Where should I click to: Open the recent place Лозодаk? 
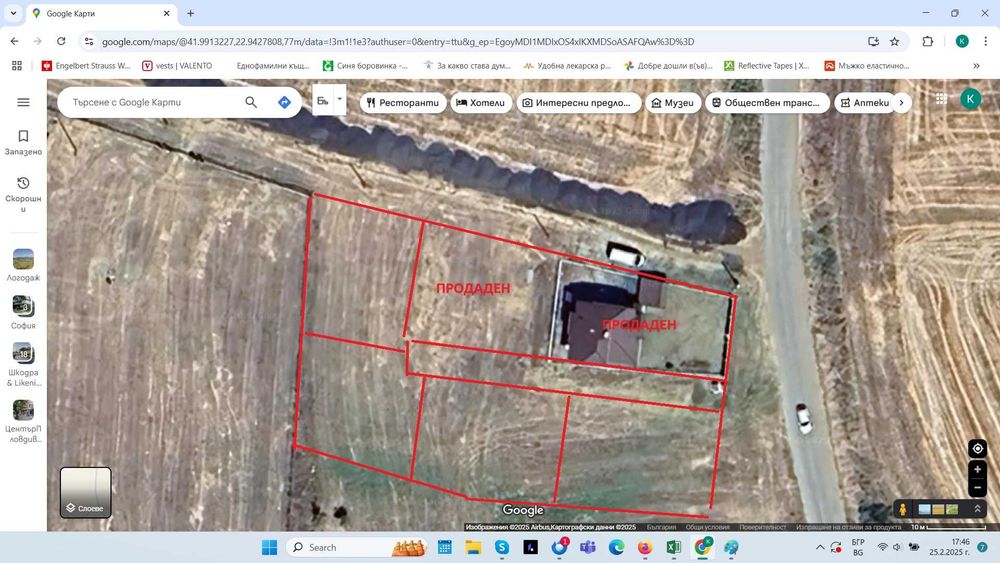click(23, 265)
